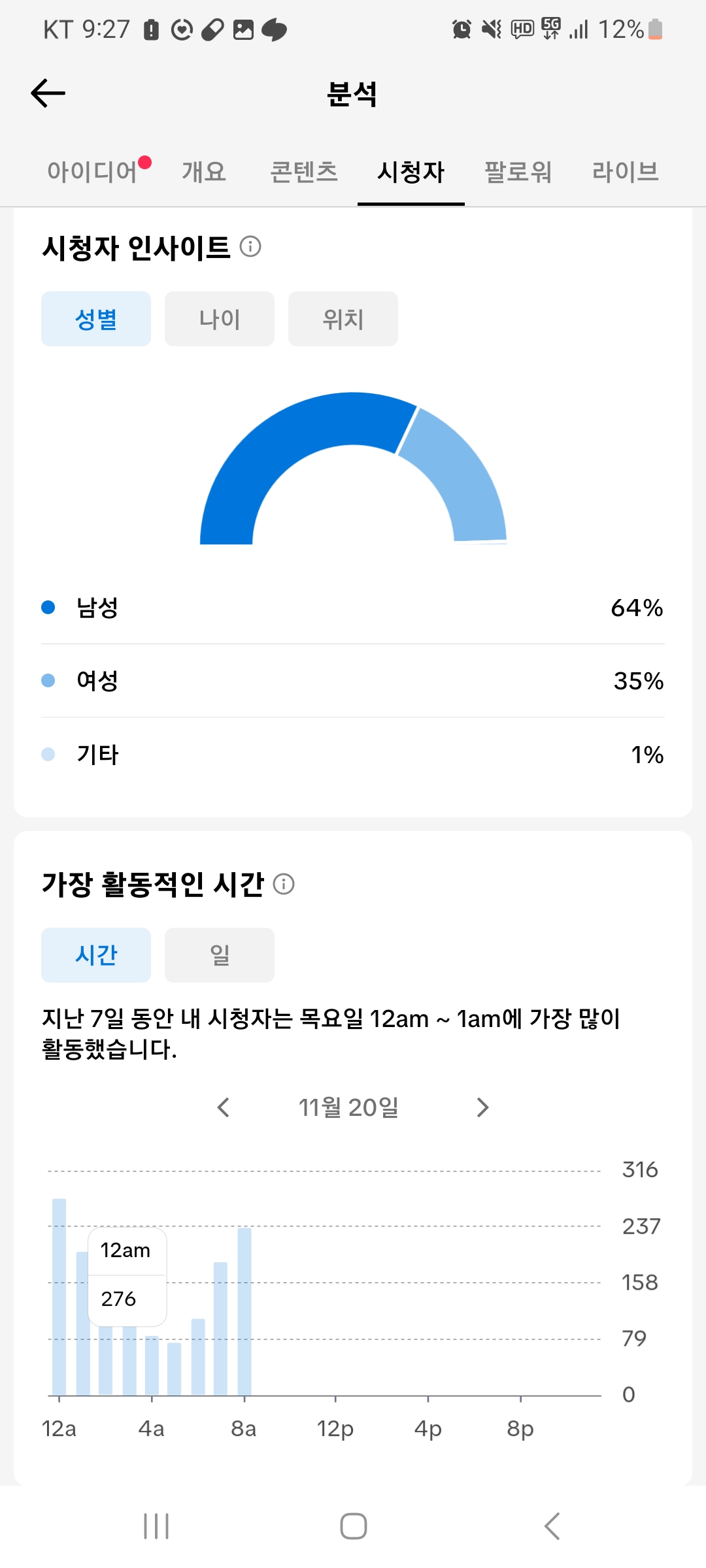The height and width of the screenshot is (1568, 706).
Task: Select the 성별 filter chip
Action: point(96,319)
